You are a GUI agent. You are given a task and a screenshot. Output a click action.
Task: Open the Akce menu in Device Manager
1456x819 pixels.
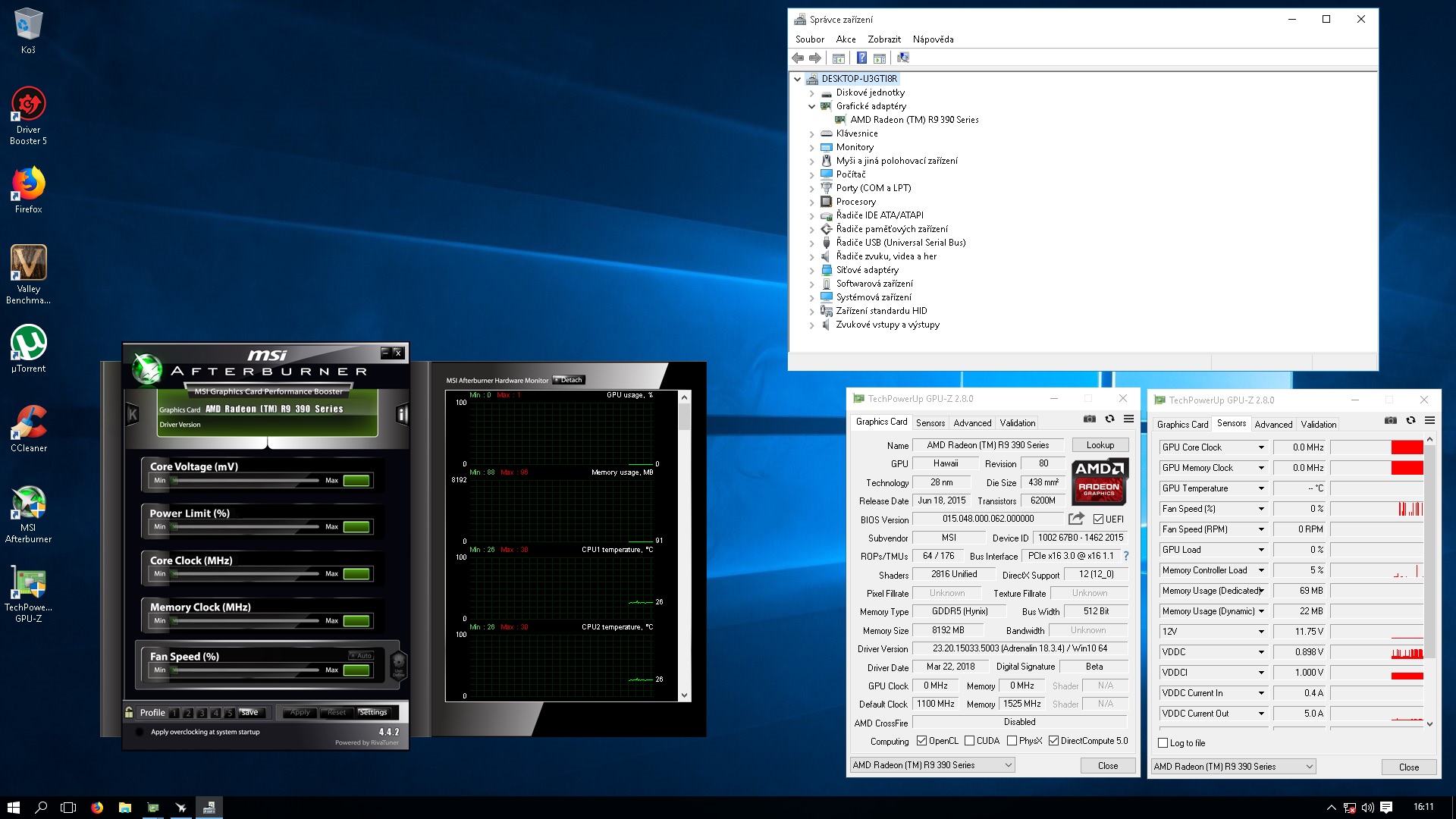[x=846, y=39]
